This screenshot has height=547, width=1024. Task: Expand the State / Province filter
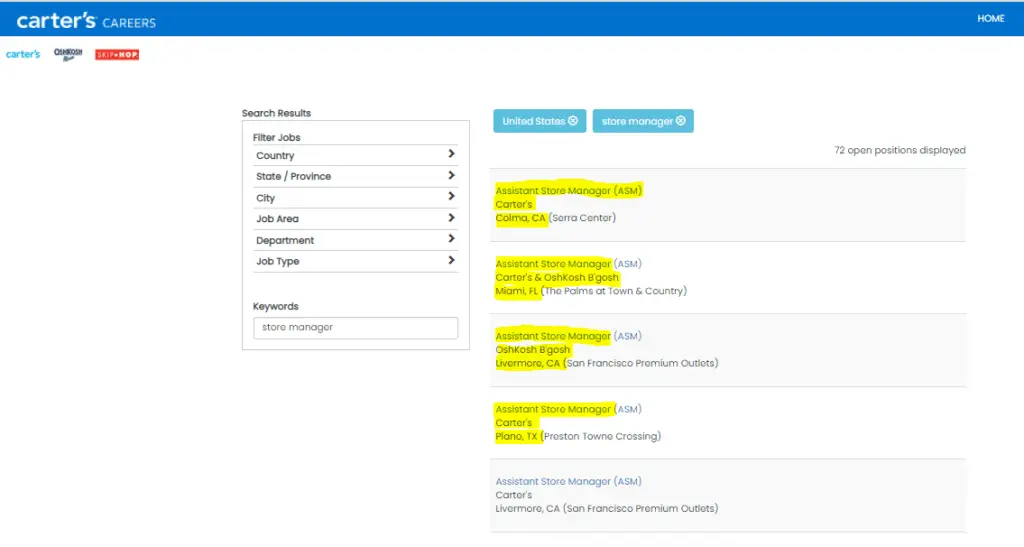[x=355, y=176]
